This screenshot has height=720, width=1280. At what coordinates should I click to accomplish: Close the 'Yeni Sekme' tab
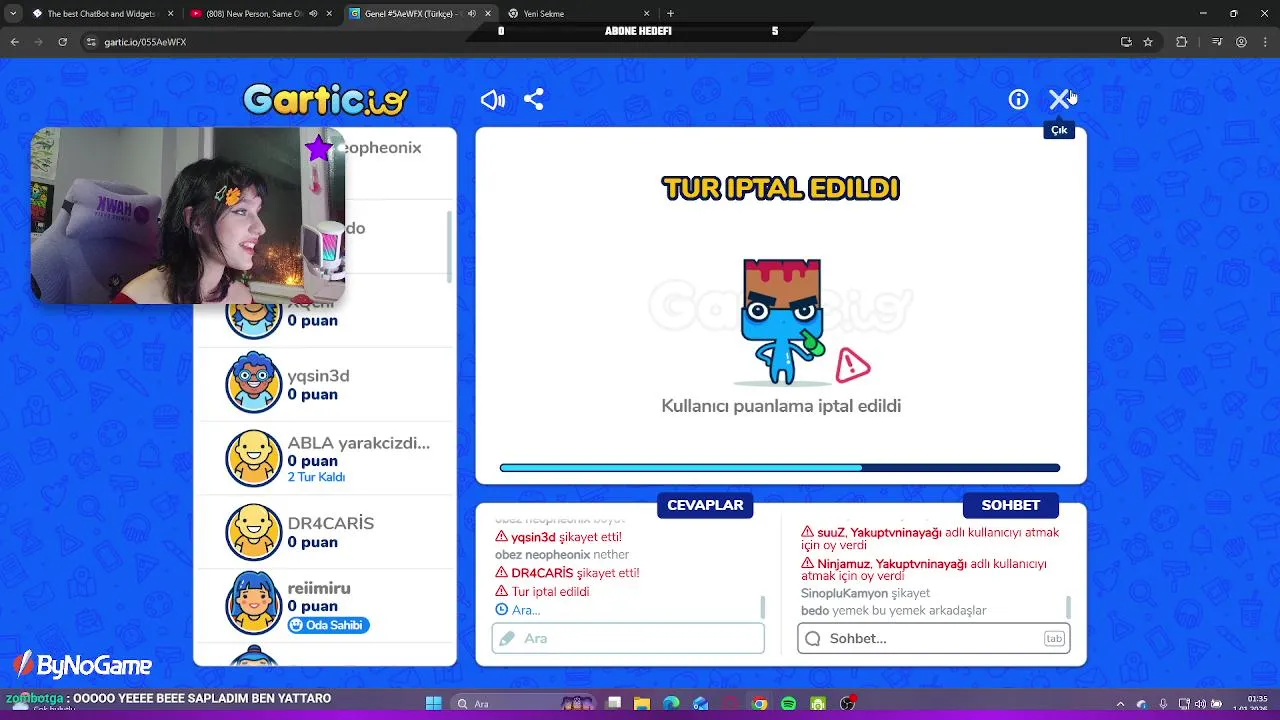[646, 14]
